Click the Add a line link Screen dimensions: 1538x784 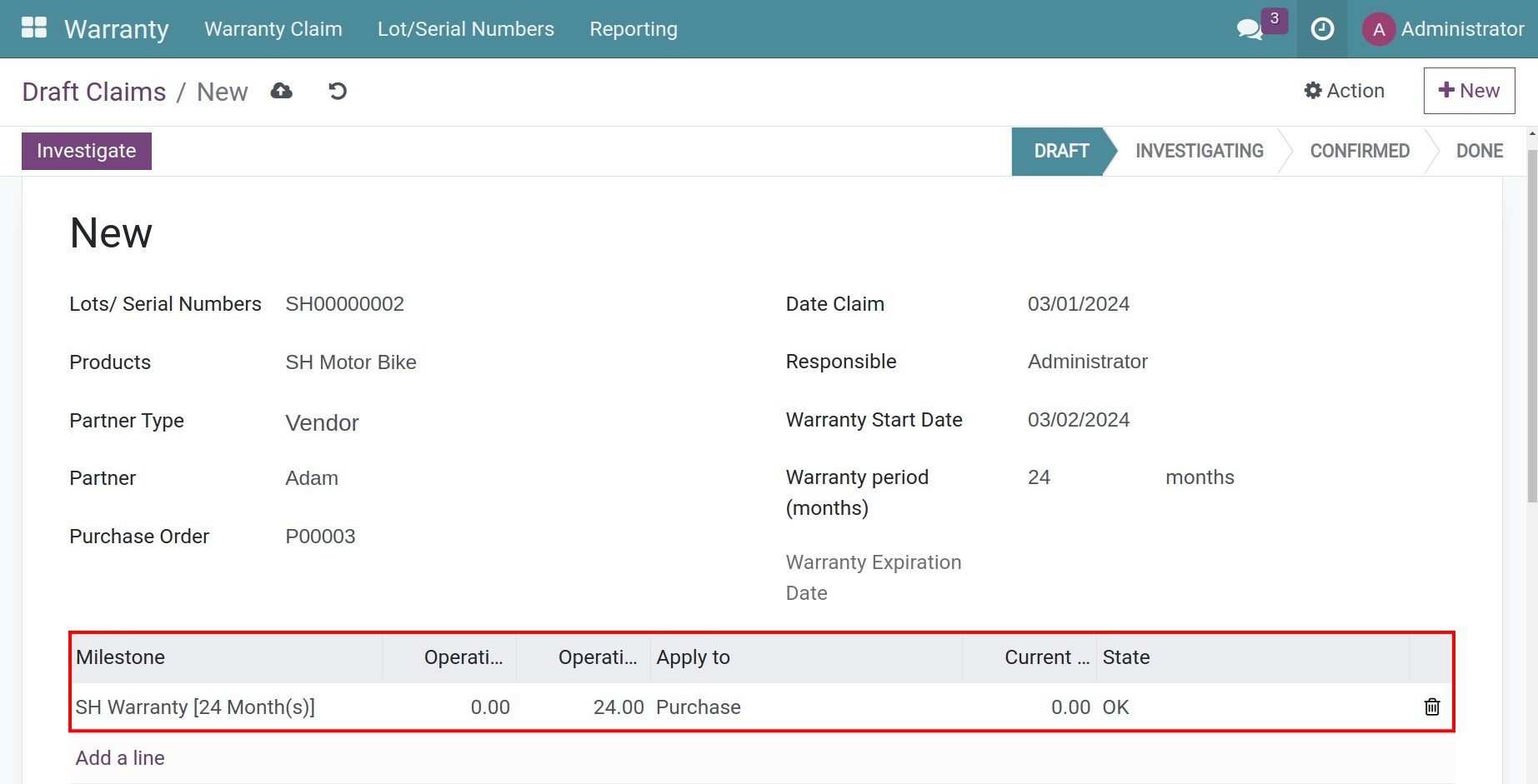click(119, 757)
